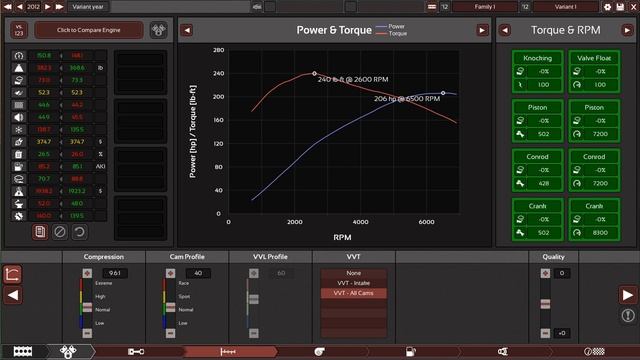Step the year back with single-left arrow
640x360 pixels.
pos(19,7)
